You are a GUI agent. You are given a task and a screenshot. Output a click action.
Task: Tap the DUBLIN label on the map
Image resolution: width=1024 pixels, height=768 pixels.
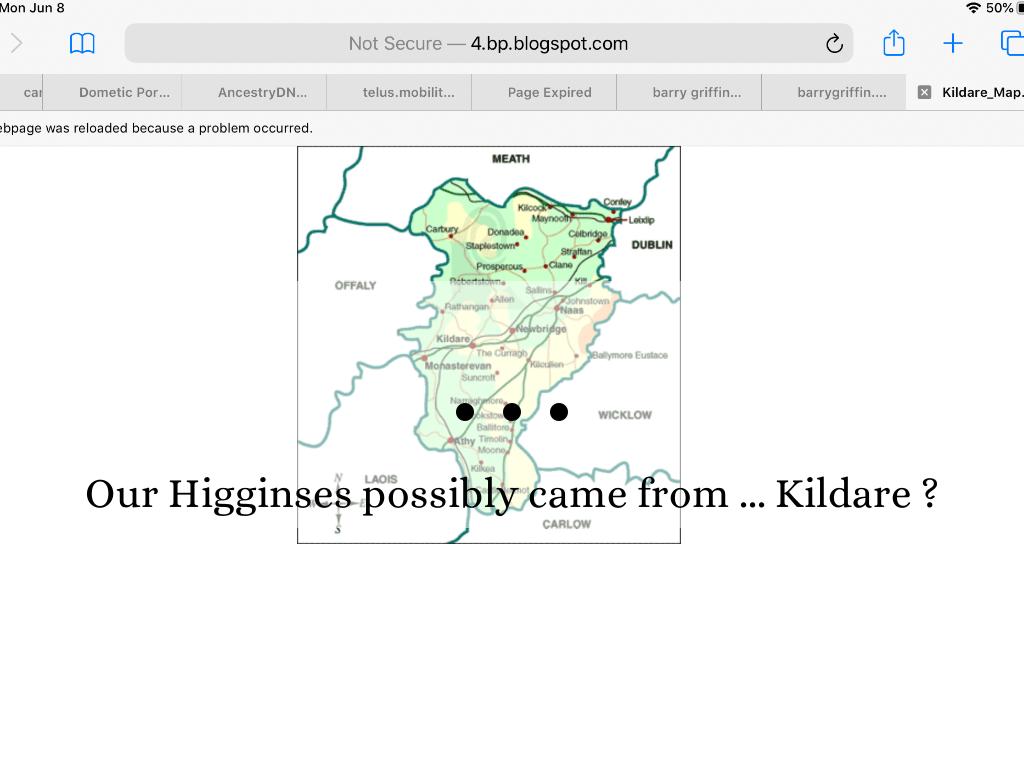(651, 245)
